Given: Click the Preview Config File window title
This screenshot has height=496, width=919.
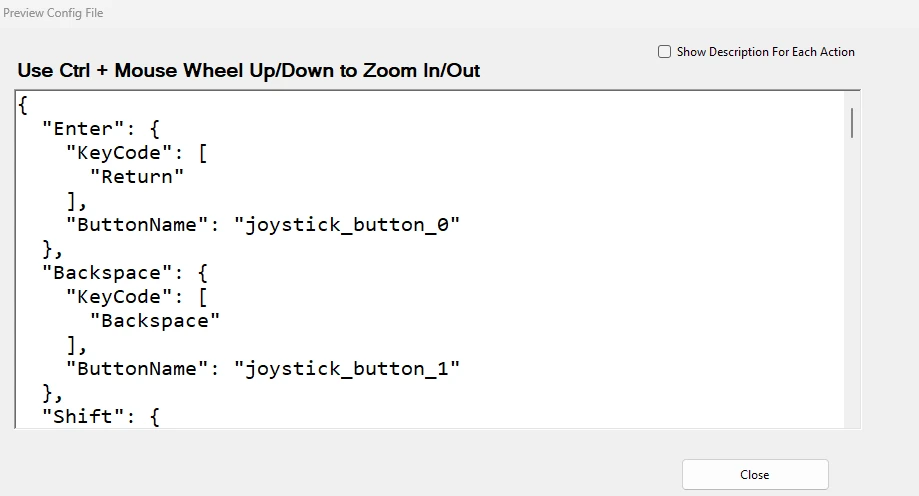Looking at the screenshot, I should 53,13.
